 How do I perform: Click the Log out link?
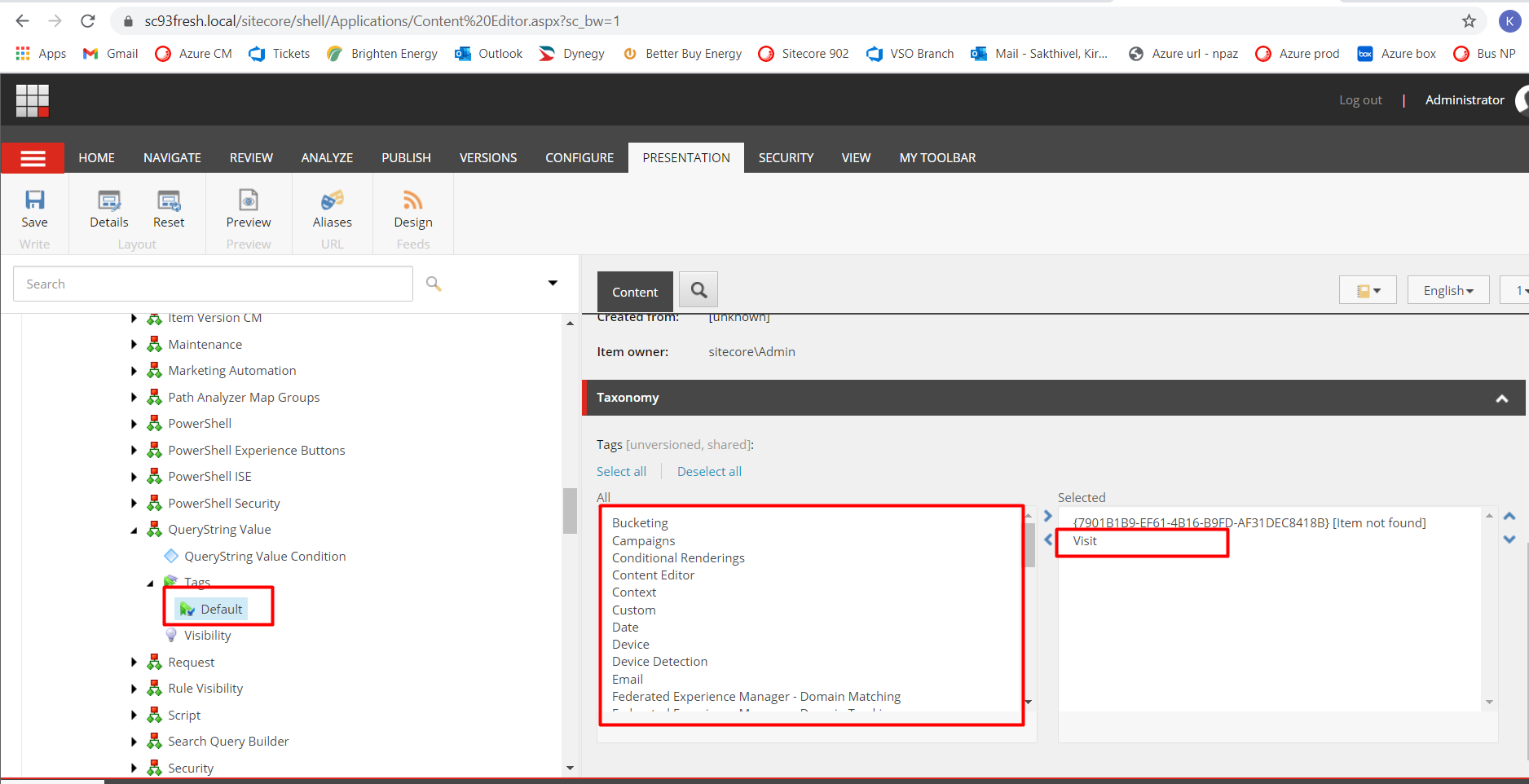[1360, 100]
